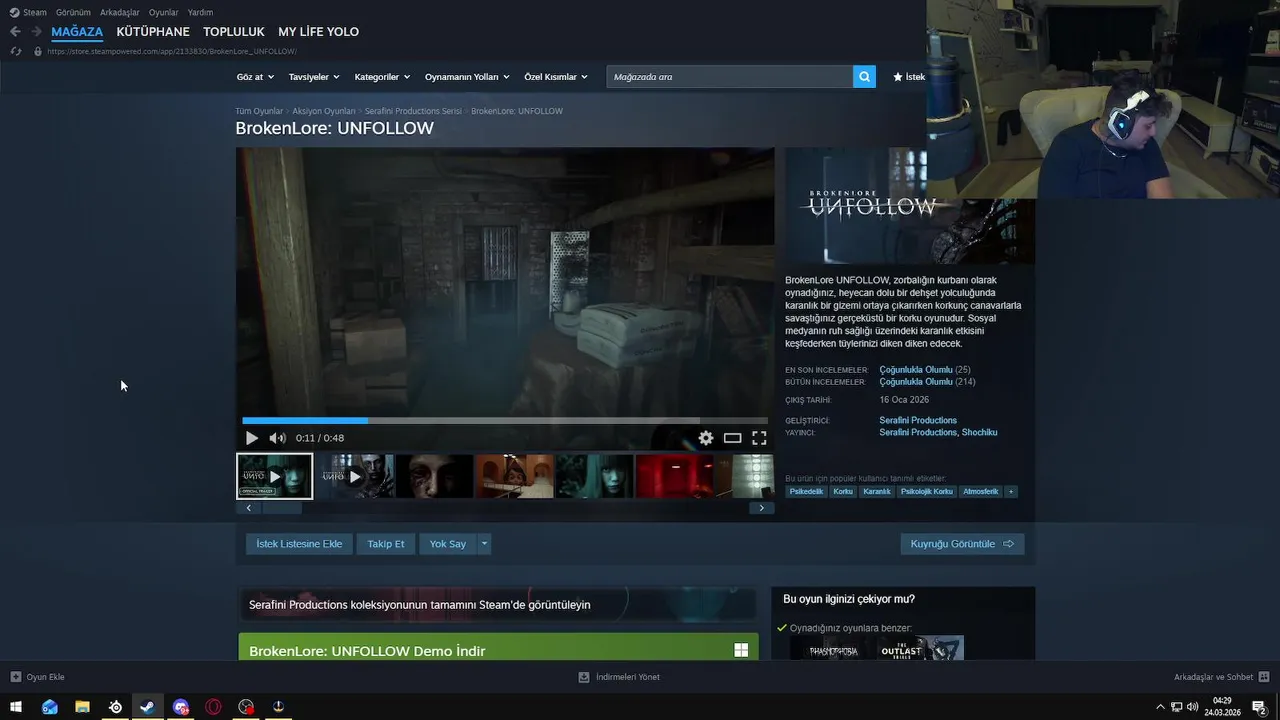1280x720 pixels.
Task: Select the second trailer thumbnail
Action: point(355,476)
